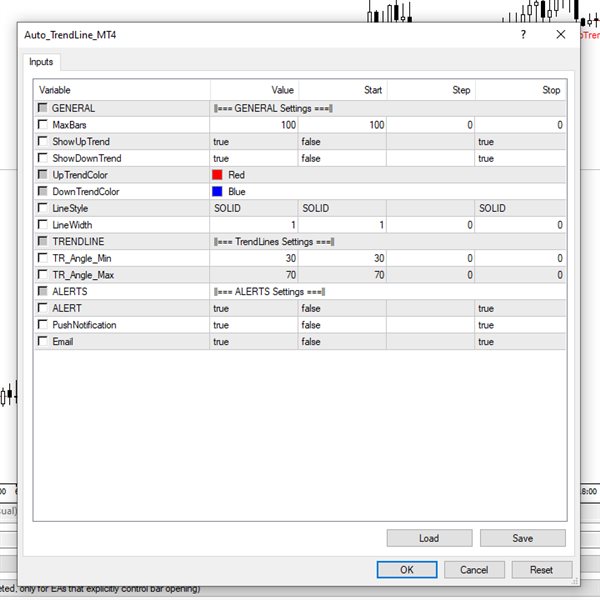Cancel the indicator settings dialog

coord(474,570)
